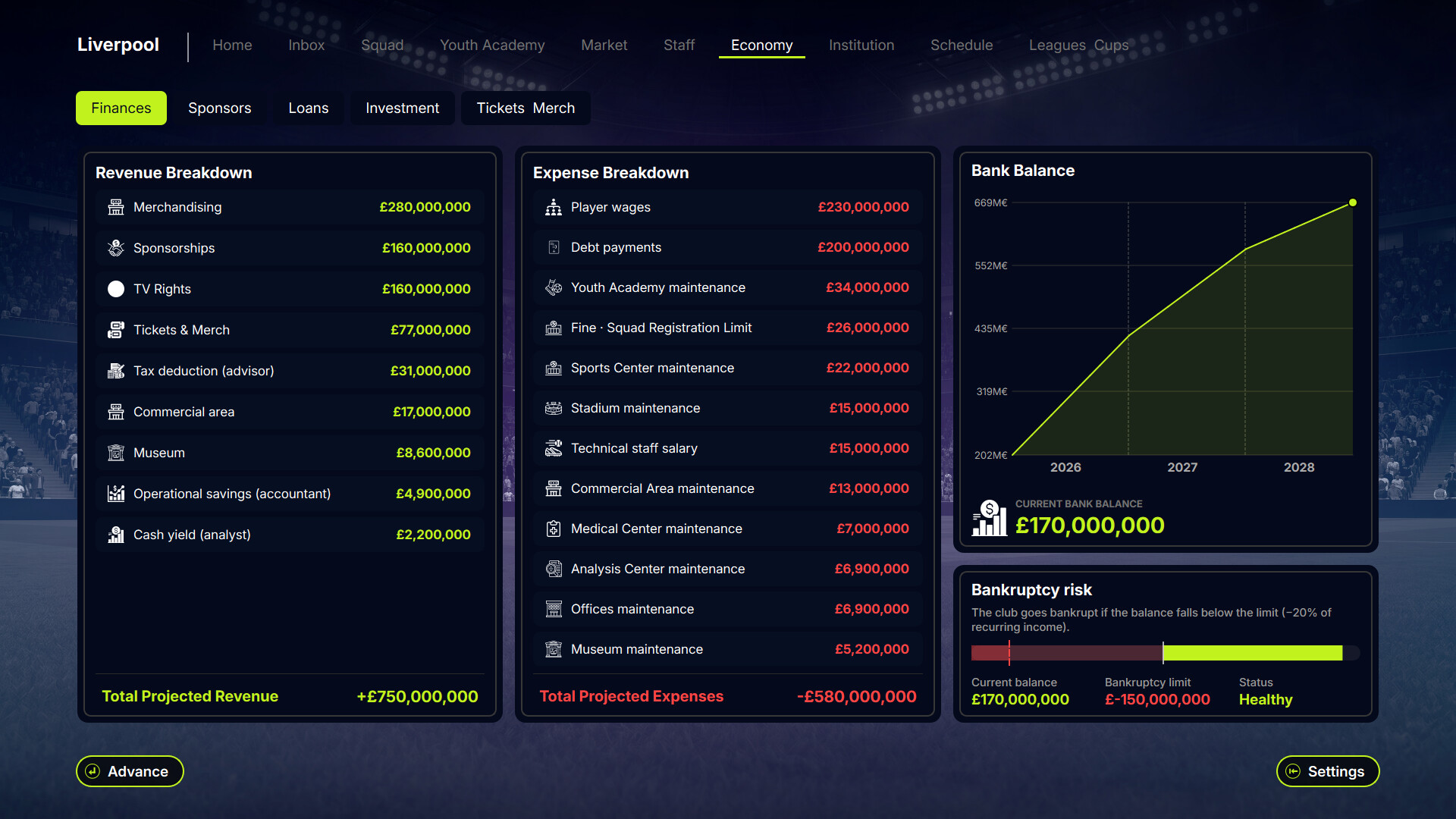Click the Analysis Center maintenance icon
The image size is (1456, 819).
pyautogui.click(x=554, y=569)
